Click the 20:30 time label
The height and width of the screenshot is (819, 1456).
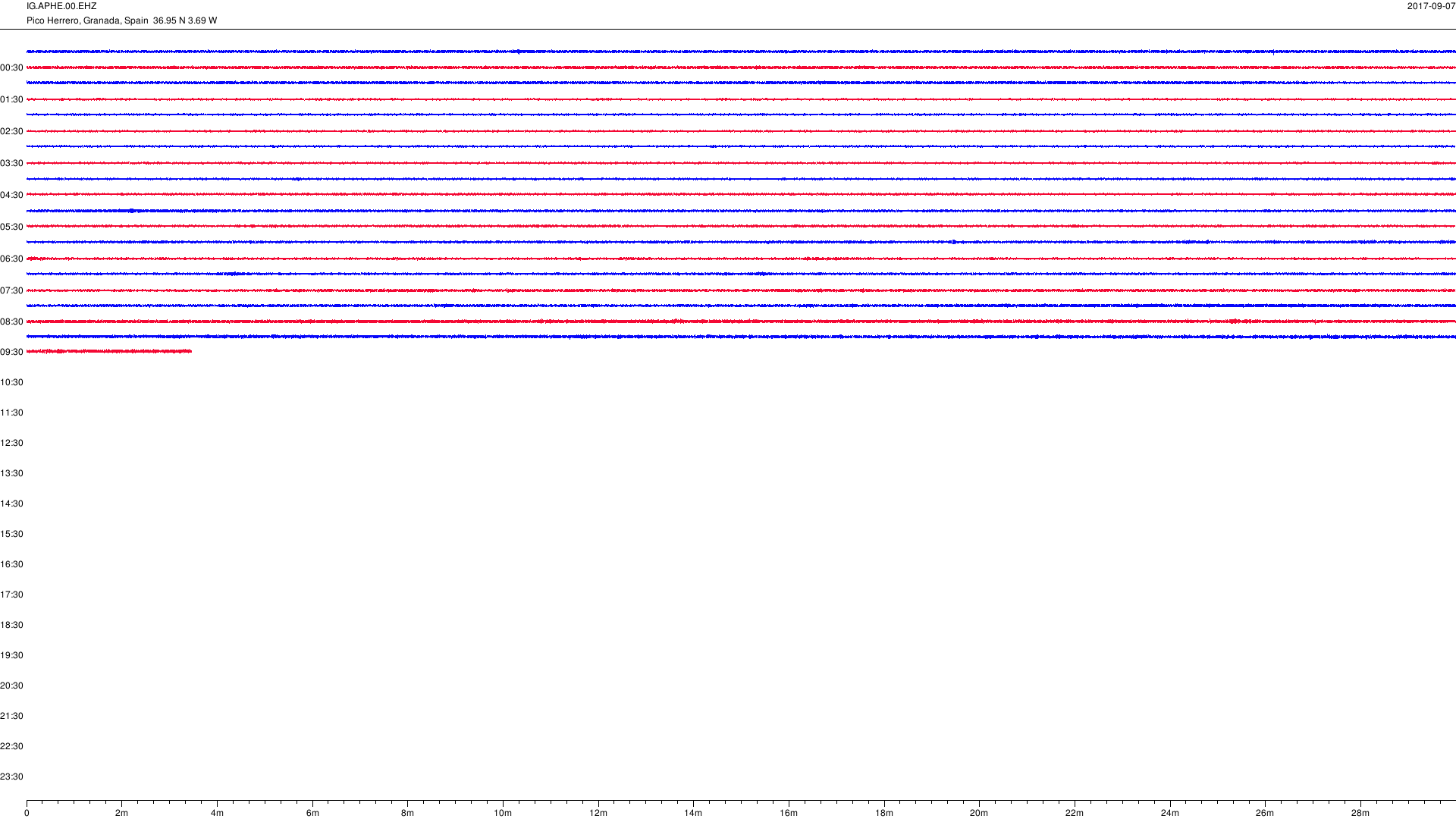pyautogui.click(x=11, y=686)
